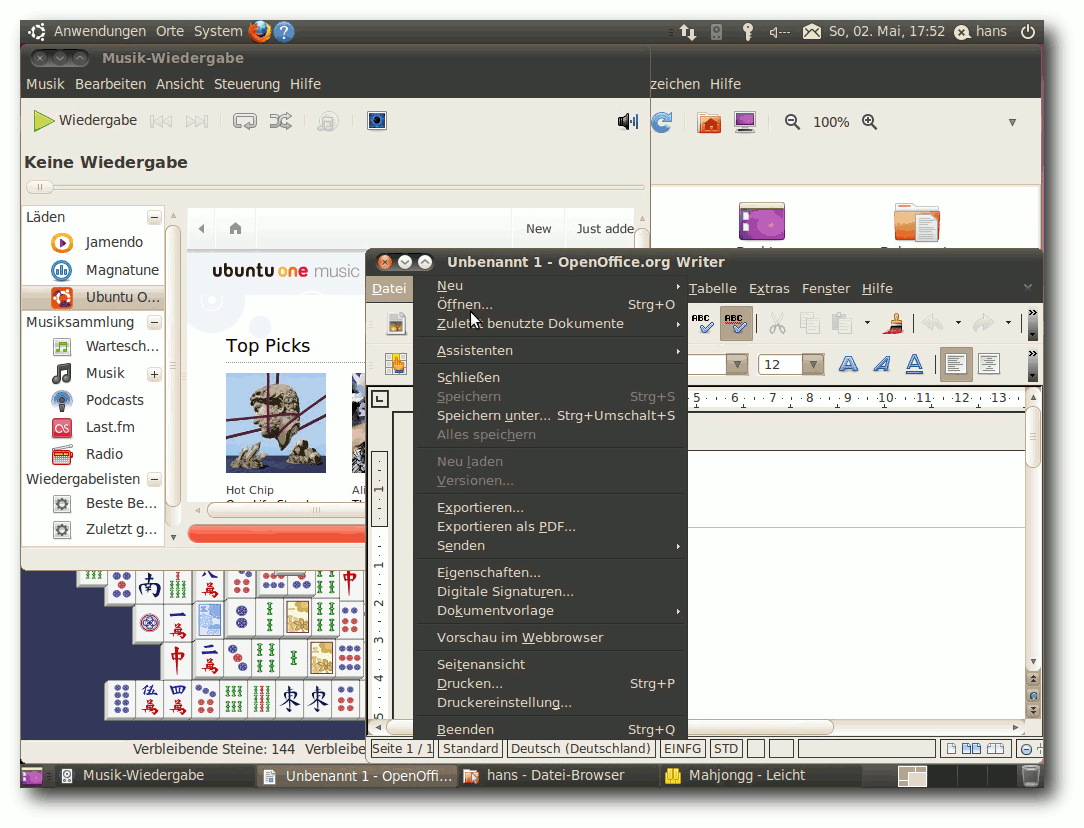Viewport: 1084px width, 828px height.
Task: Toggle italic formatting in Writer
Action: point(881,364)
